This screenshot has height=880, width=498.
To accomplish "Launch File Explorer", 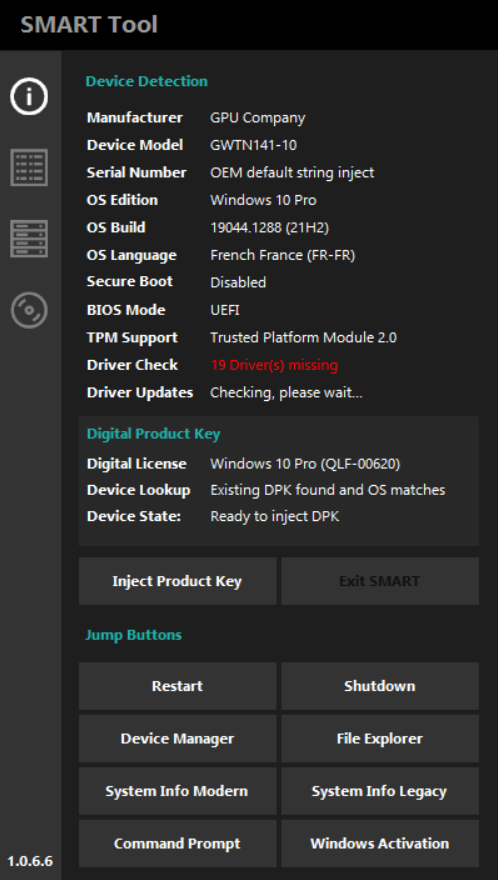I will coord(380,739).
